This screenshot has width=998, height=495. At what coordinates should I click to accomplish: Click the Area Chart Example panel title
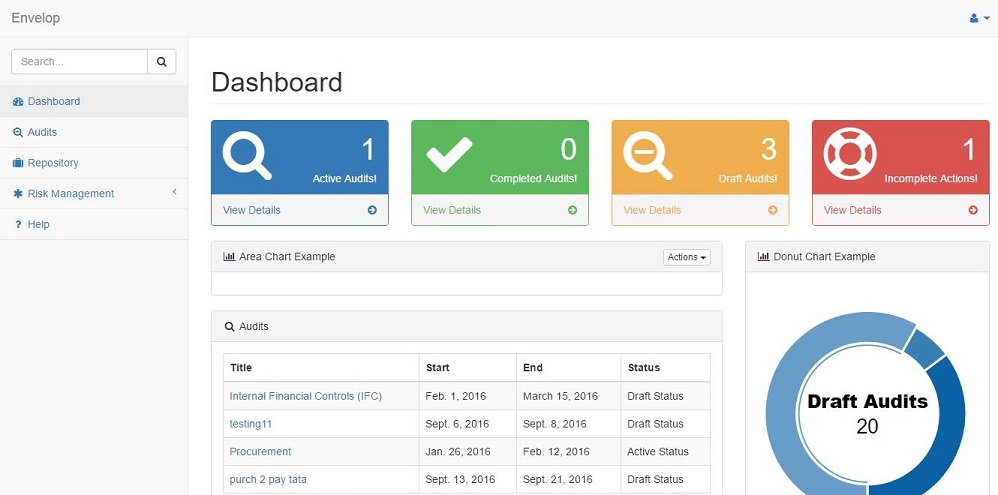pyautogui.click(x=287, y=256)
